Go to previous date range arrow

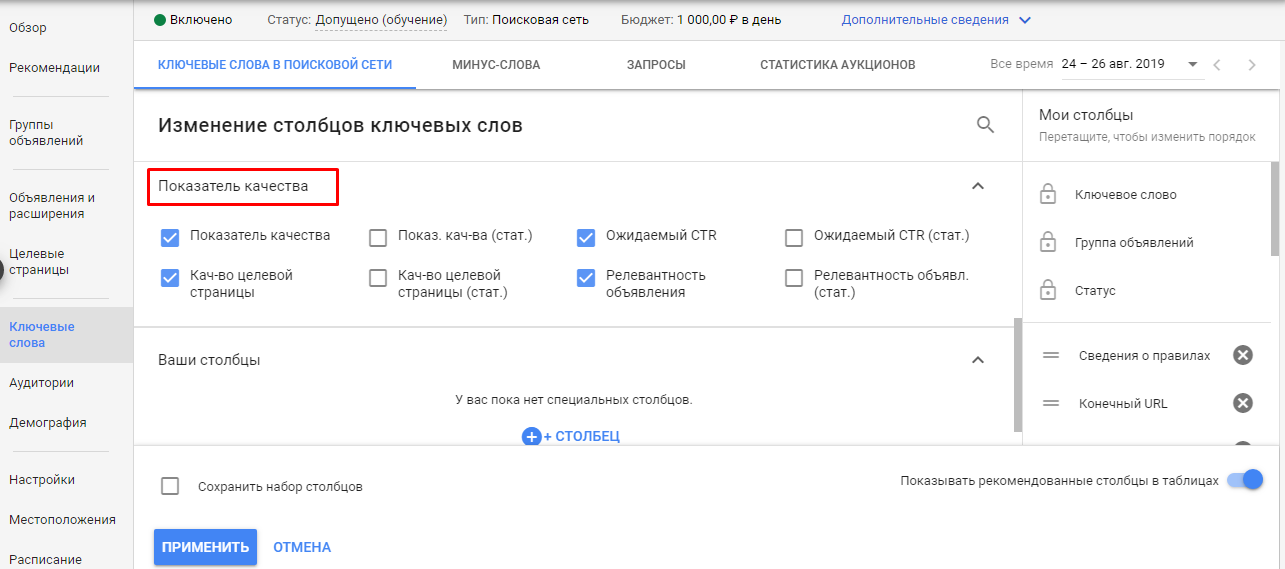tap(1217, 65)
